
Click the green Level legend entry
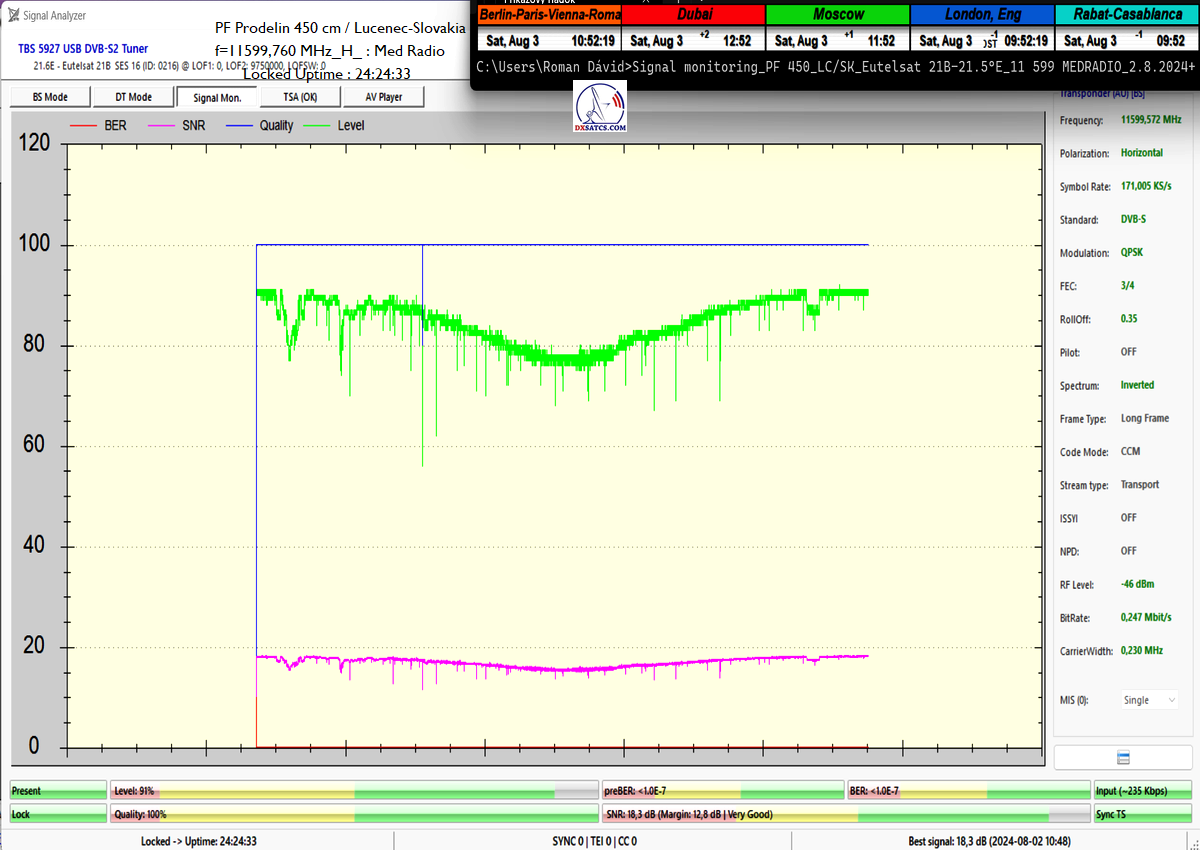335,125
